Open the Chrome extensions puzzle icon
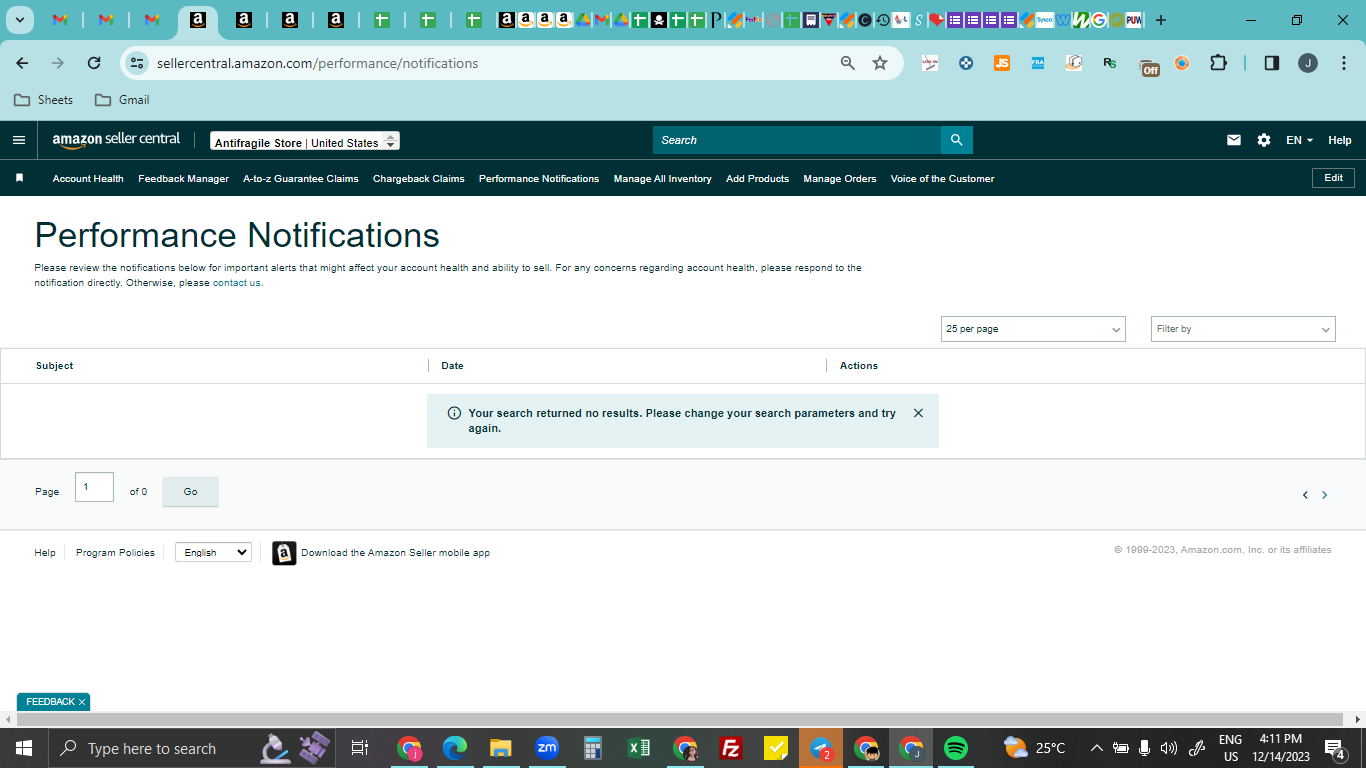Image resolution: width=1366 pixels, height=768 pixels. pos(1218,63)
